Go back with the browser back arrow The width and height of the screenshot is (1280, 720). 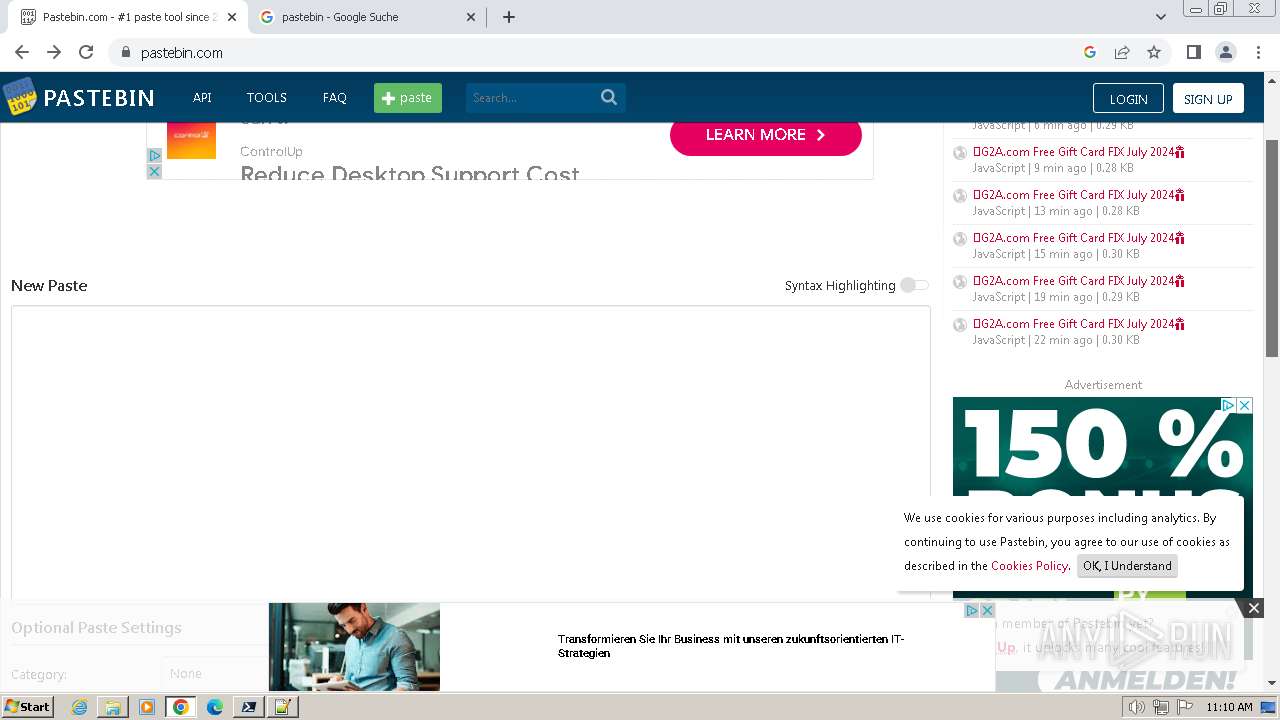pos(22,52)
